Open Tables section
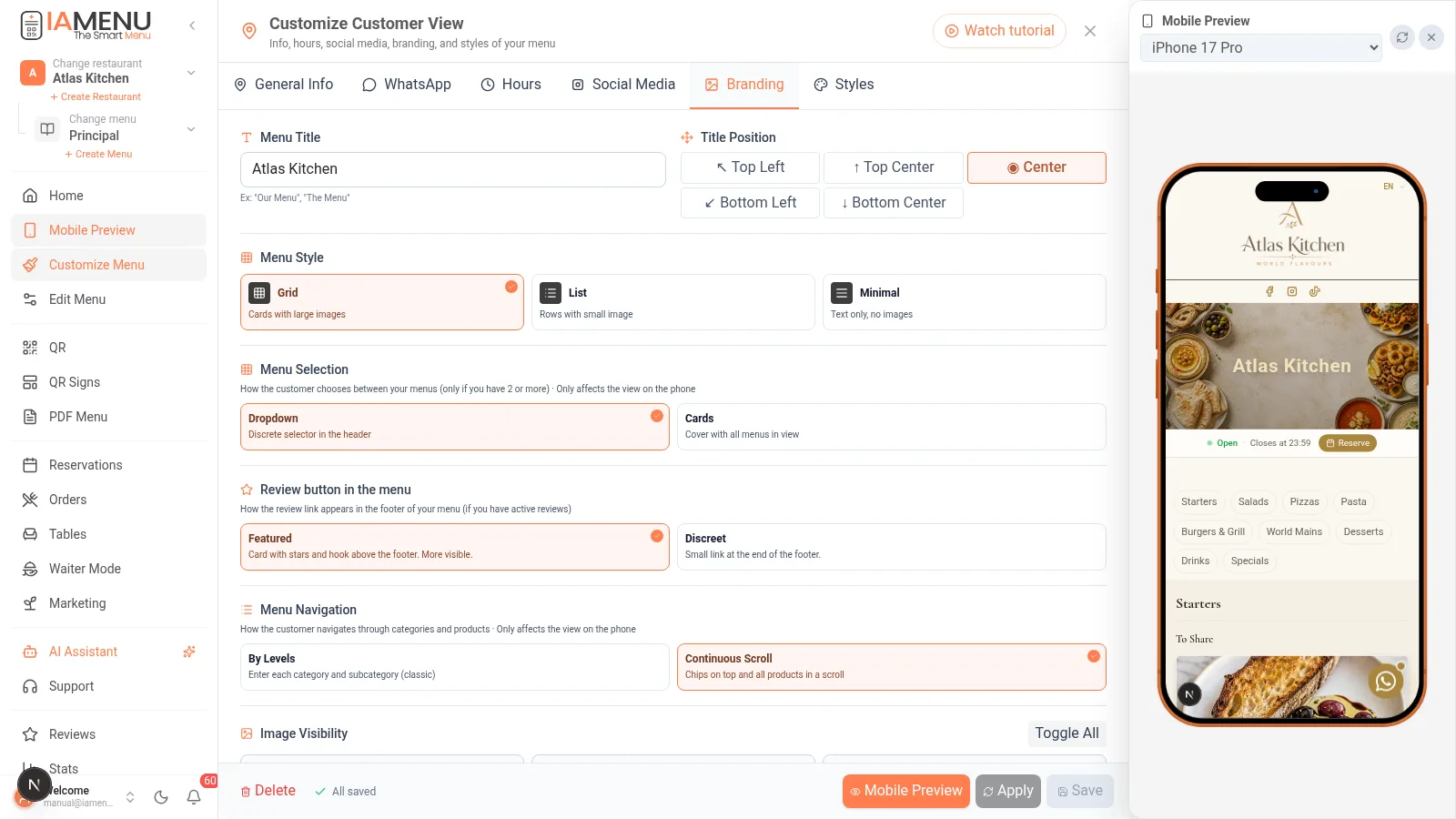Image resolution: width=1456 pixels, height=819 pixels. pos(109,534)
